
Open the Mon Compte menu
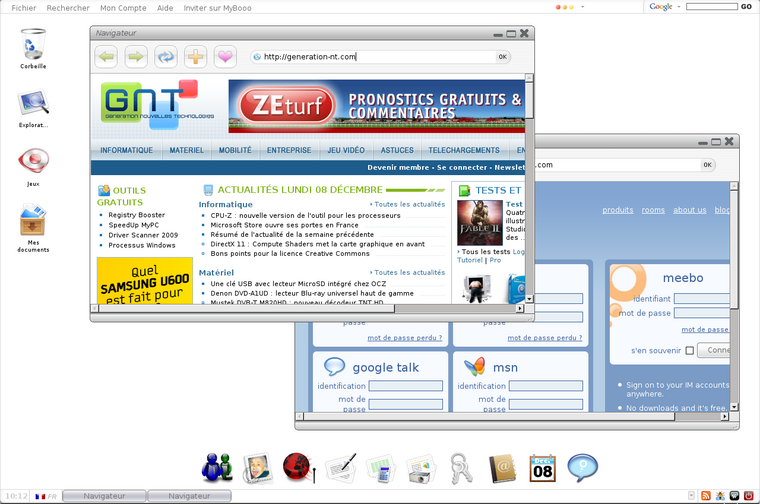123,8
